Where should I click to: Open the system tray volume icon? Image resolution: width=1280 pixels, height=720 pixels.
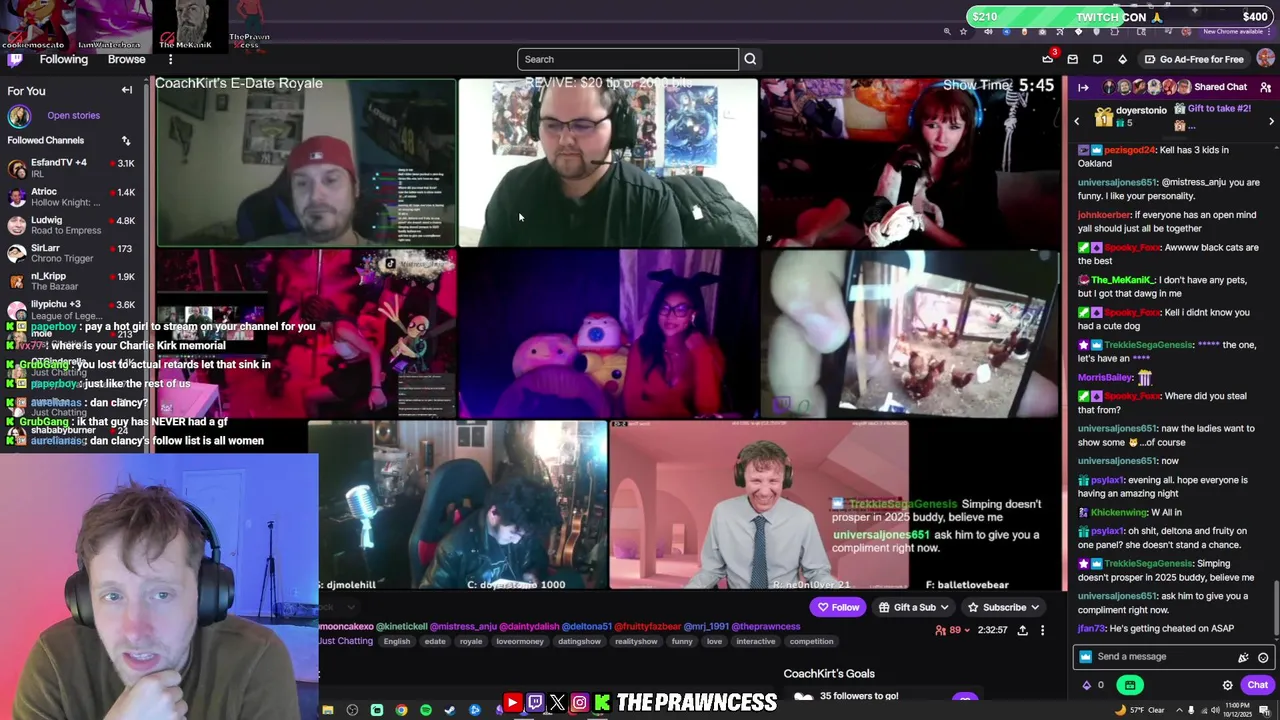pyautogui.click(x=1216, y=710)
